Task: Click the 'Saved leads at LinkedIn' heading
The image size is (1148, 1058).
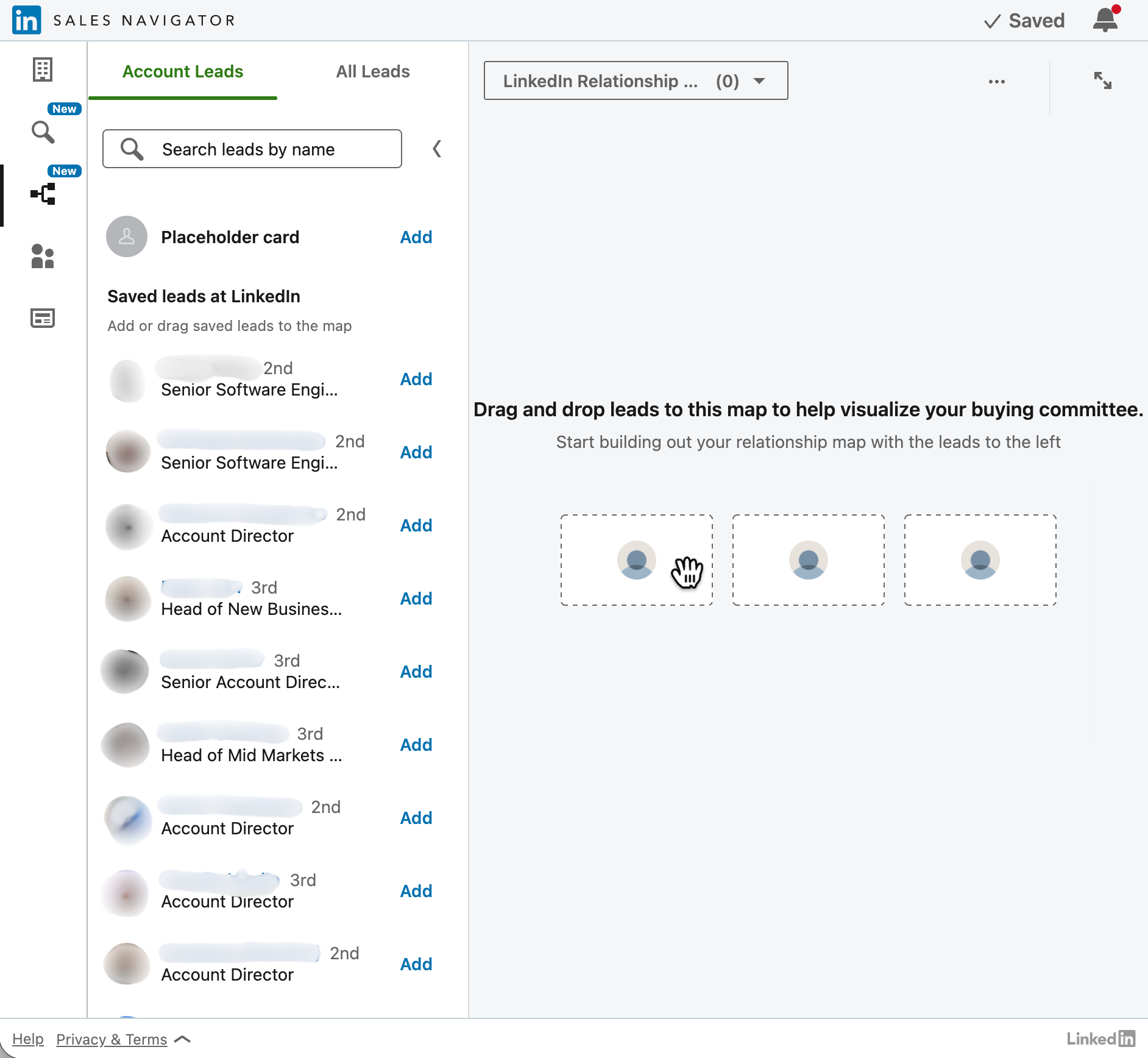Action: pyautogui.click(x=204, y=296)
